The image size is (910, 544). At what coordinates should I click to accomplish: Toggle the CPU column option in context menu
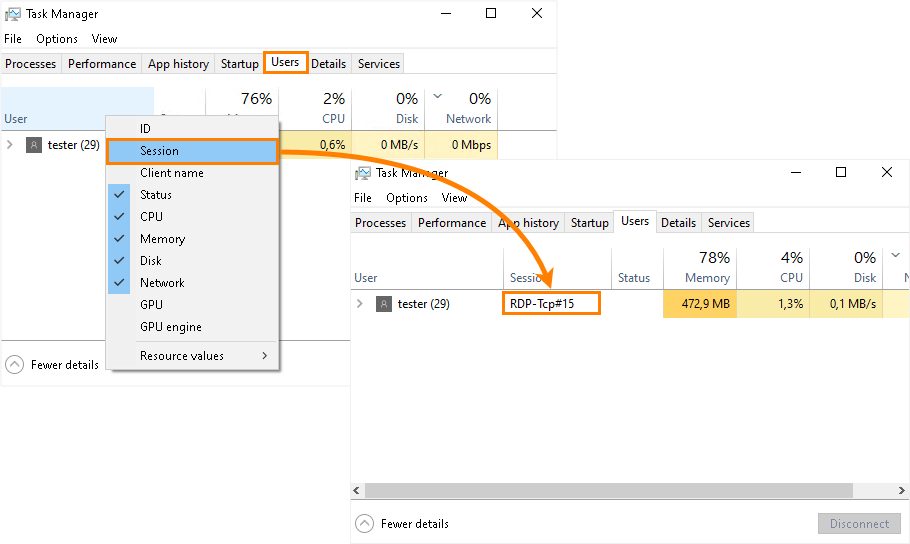click(193, 217)
